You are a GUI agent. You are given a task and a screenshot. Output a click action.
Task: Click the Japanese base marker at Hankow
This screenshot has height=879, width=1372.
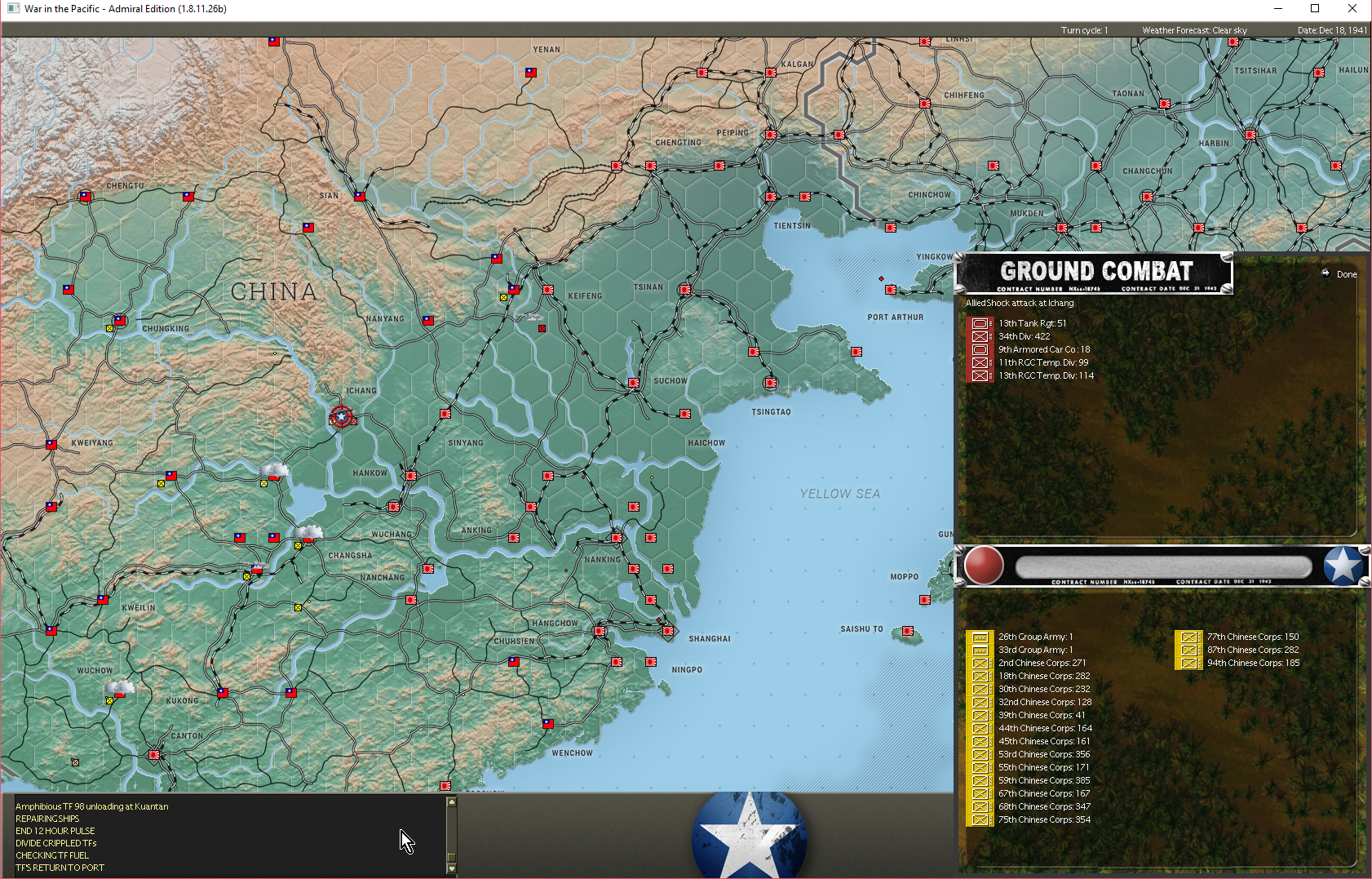411,475
